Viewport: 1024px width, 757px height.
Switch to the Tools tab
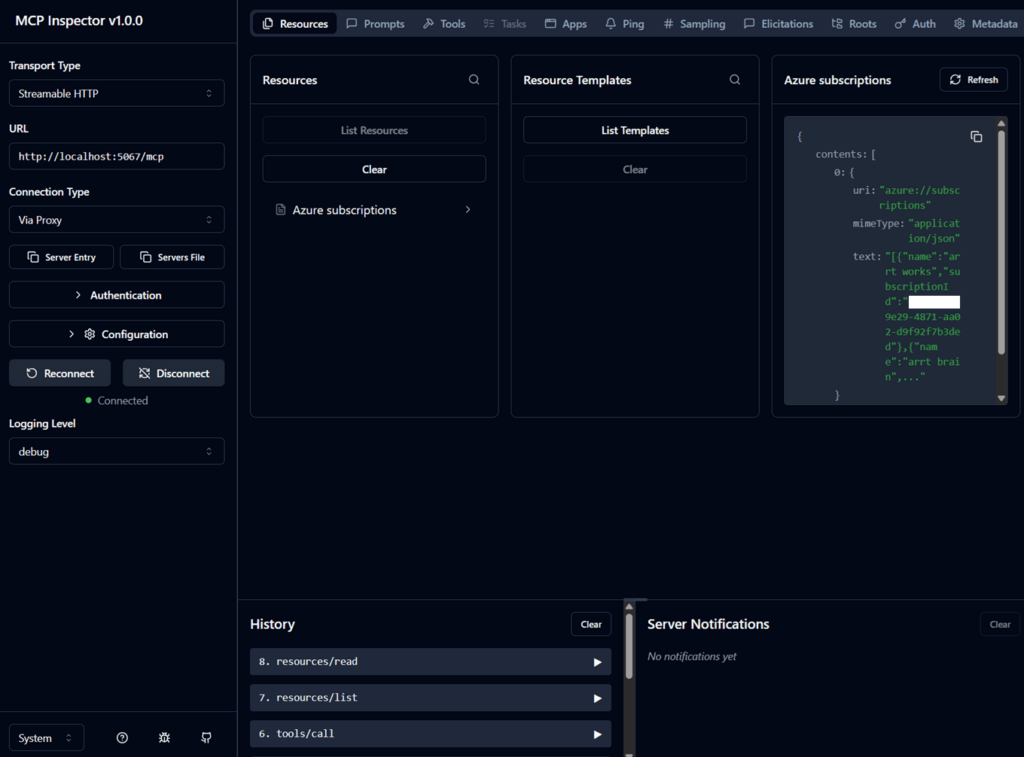click(444, 24)
